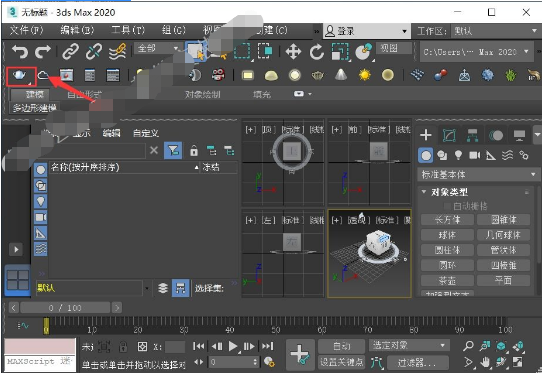The image size is (545, 375).
Task: Click the Undo arrow in the main toolbar
Action: point(20,52)
